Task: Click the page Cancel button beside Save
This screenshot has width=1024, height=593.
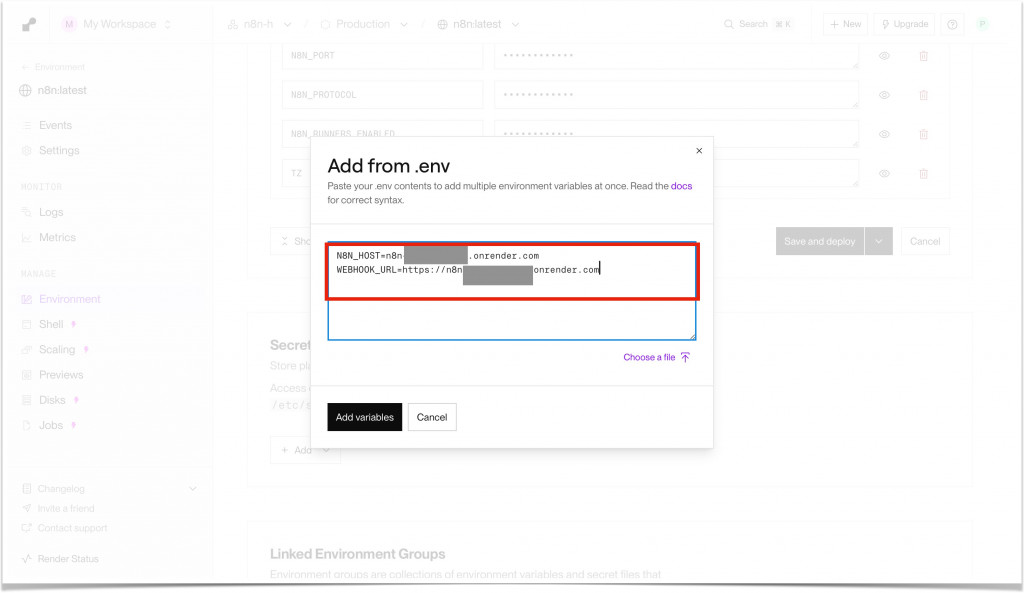Action: [x=925, y=242]
